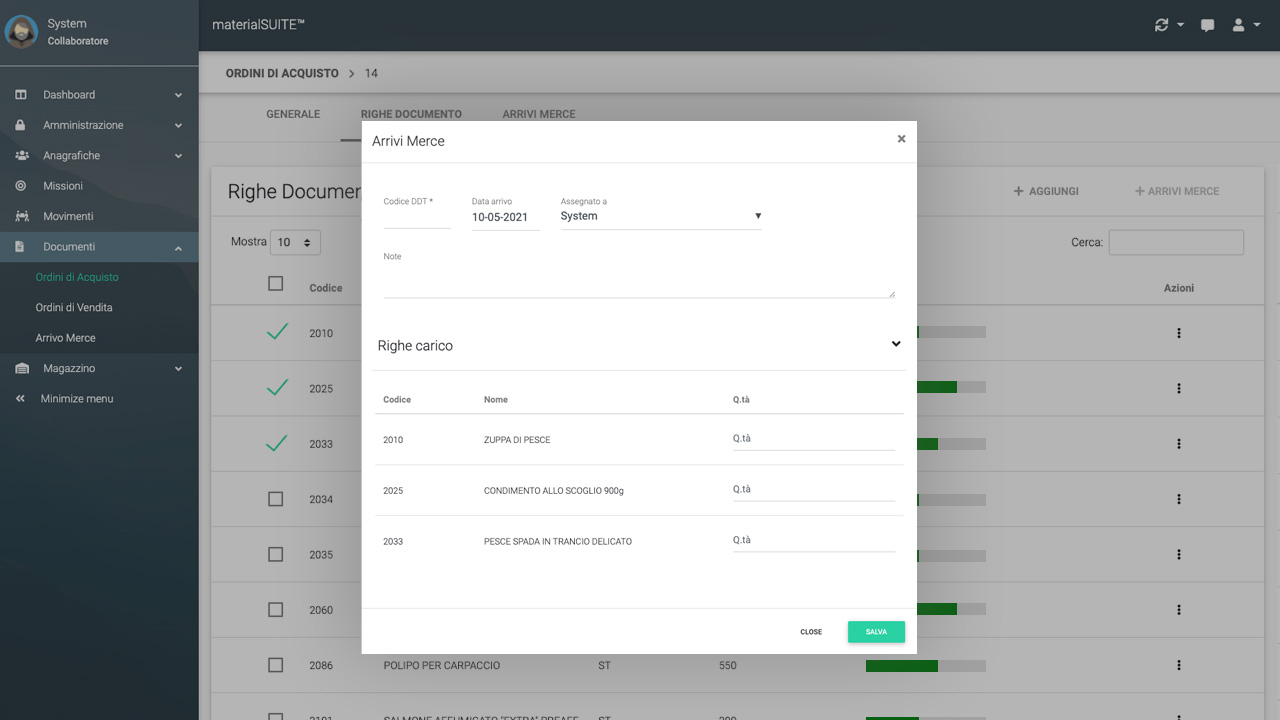The width and height of the screenshot is (1280, 720).
Task: Click the refresh sync icon in top bar
Action: point(1161,25)
